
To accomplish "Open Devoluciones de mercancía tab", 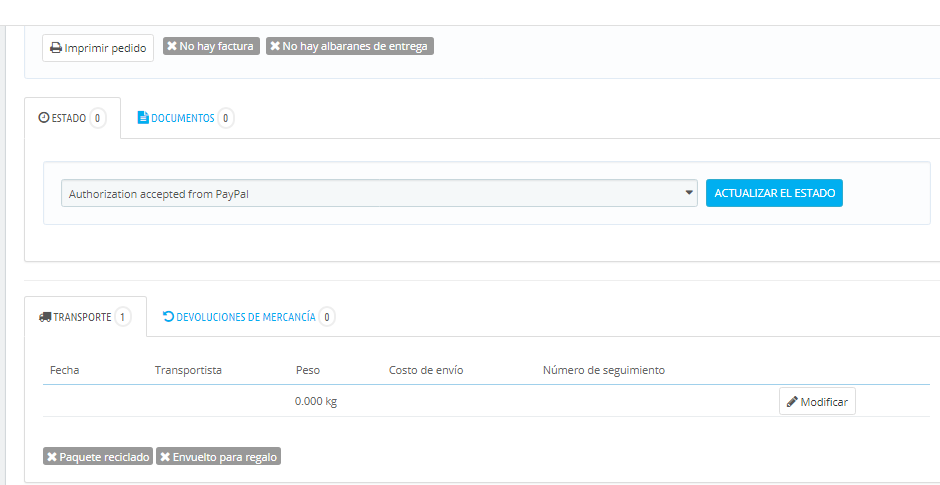I will pyautogui.click(x=249, y=317).
